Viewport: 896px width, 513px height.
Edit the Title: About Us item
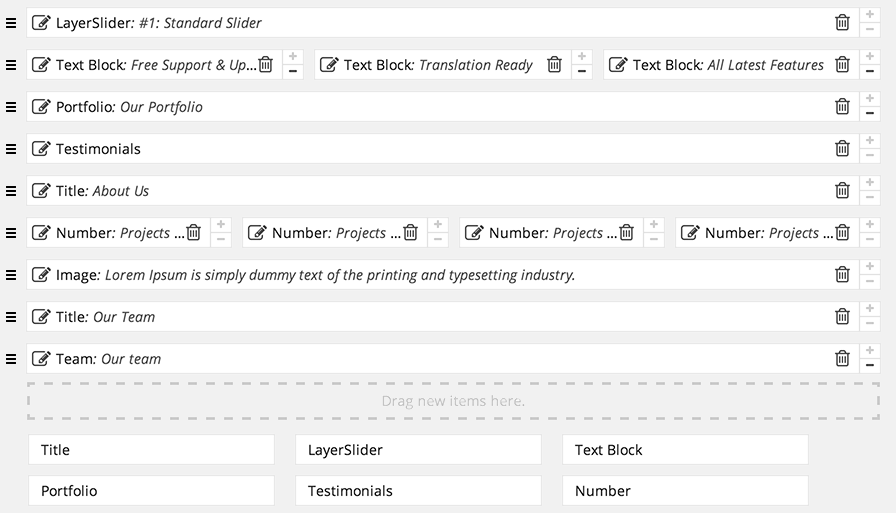[41, 191]
